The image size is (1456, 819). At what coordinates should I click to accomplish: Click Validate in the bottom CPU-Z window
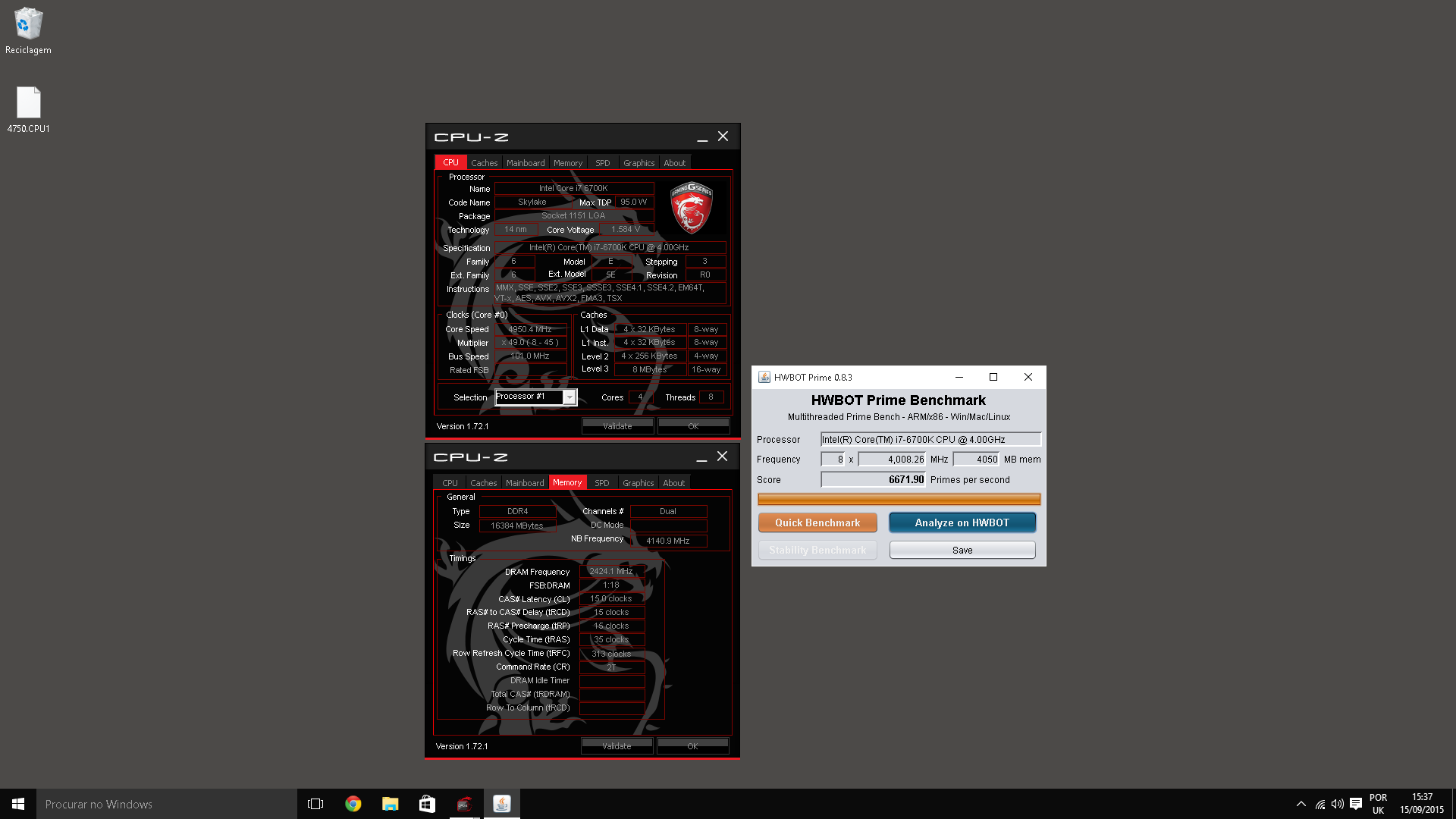click(x=617, y=746)
